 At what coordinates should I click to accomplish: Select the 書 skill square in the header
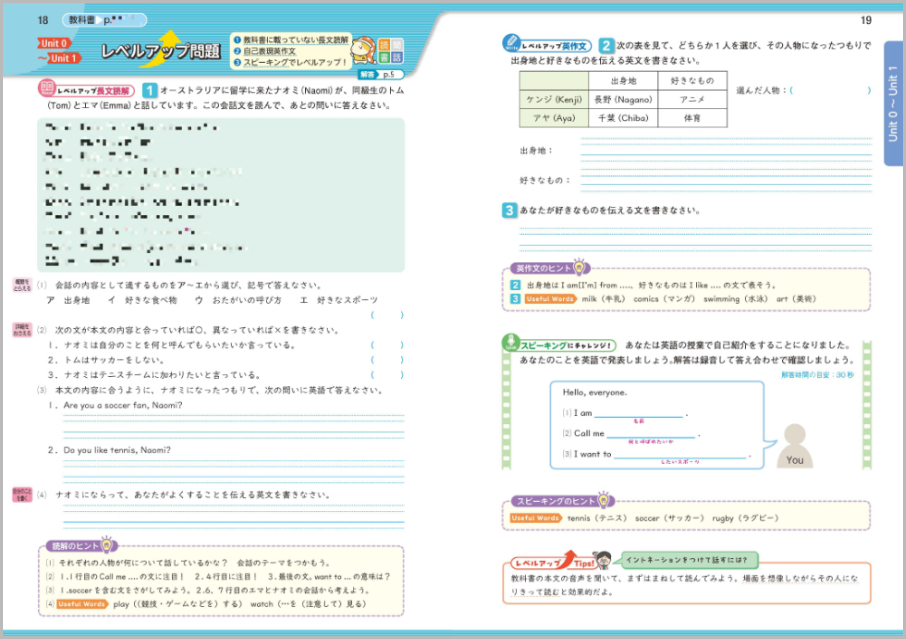pos(384,57)
